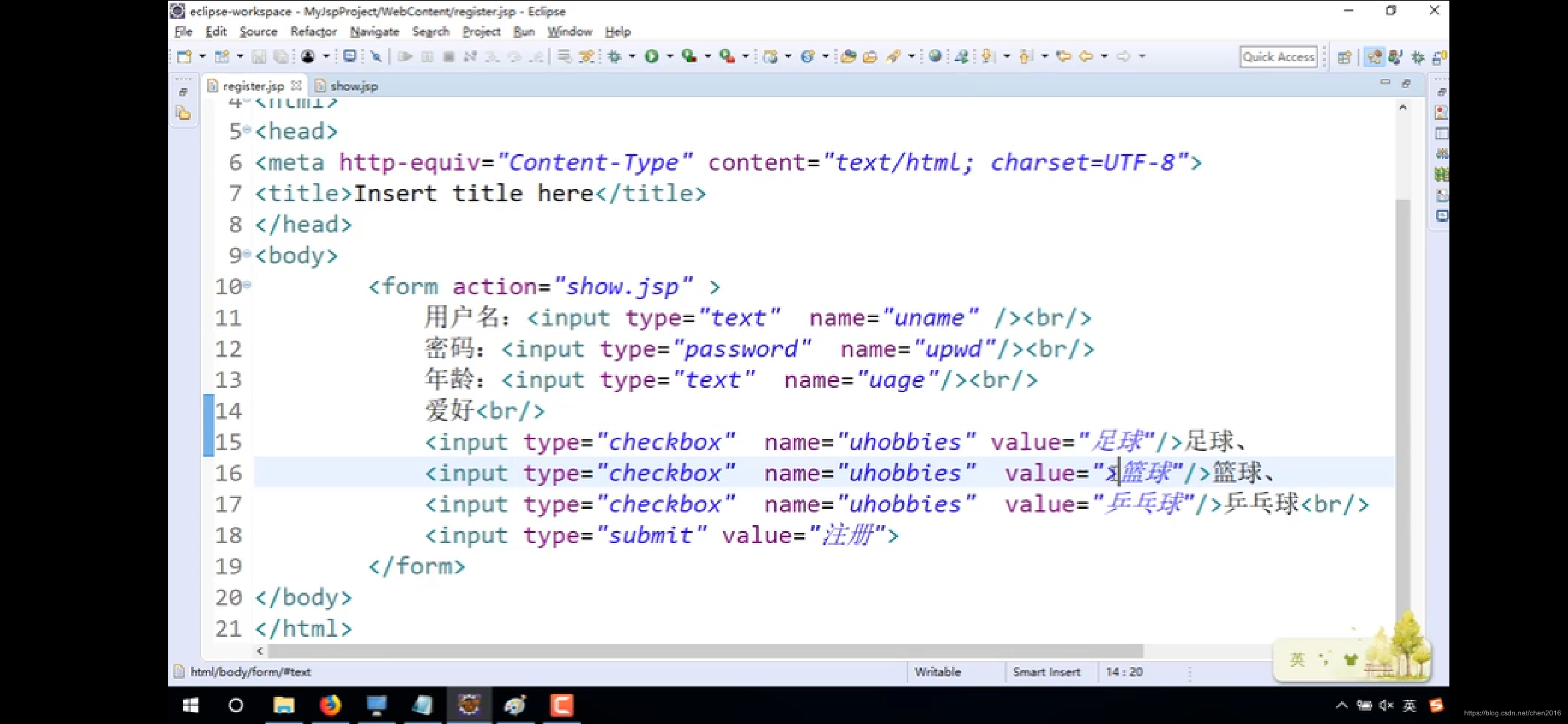This screenshot has width=1568, height=724.
Task: Click the editor horizontal scrollbar thumb
Action: 705,651
